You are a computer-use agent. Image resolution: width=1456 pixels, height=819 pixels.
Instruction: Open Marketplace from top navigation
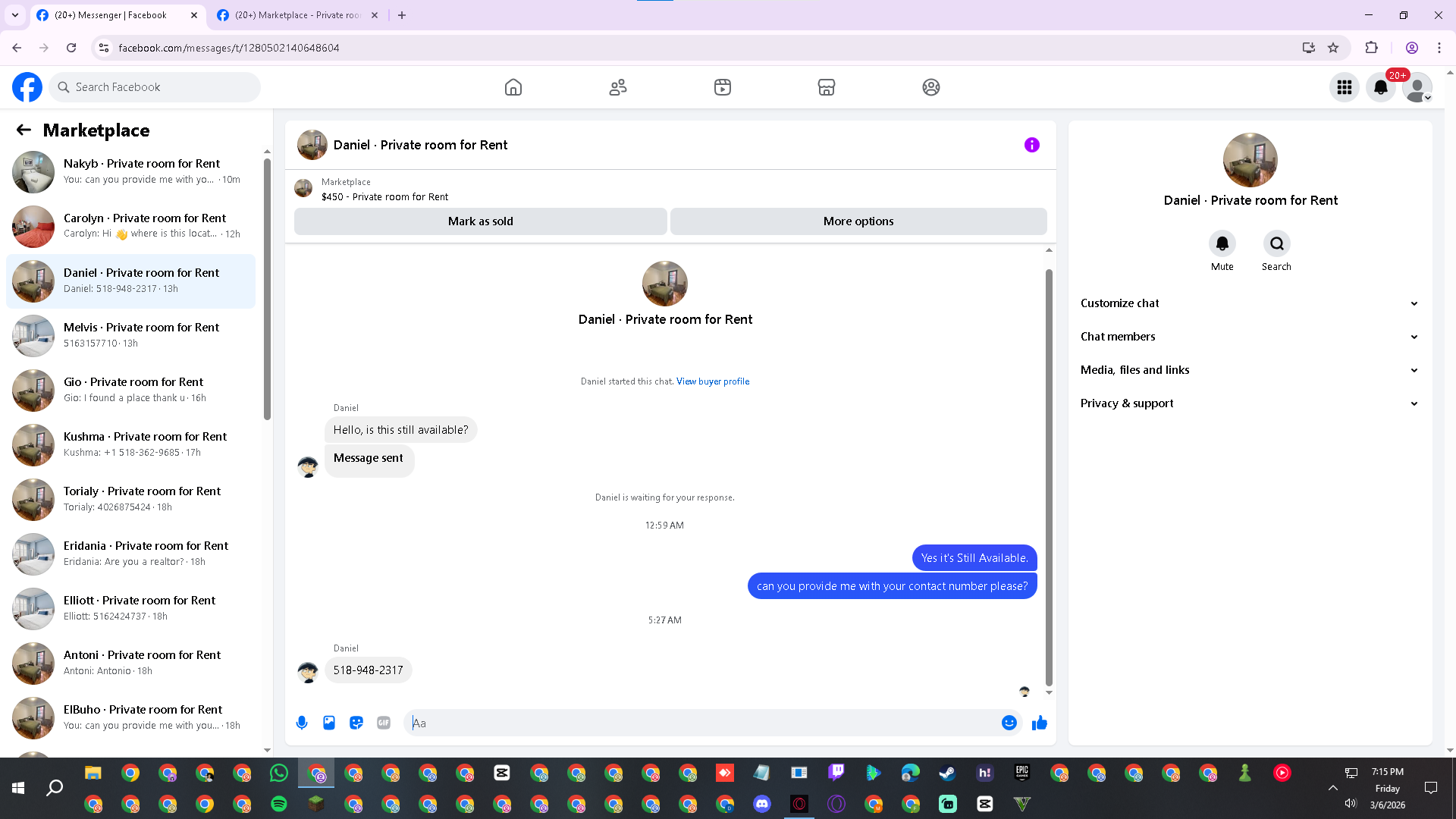pos(827,87)
